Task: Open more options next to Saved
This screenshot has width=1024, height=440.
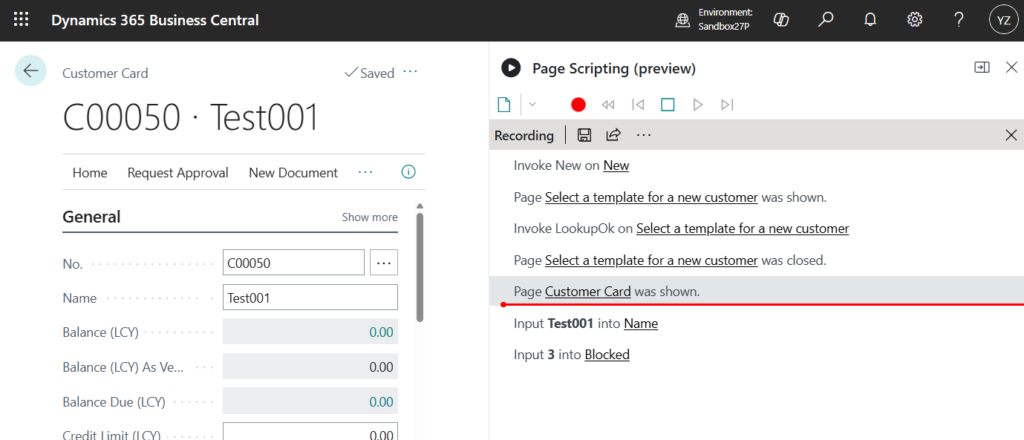Action: (x=410, y=72)
